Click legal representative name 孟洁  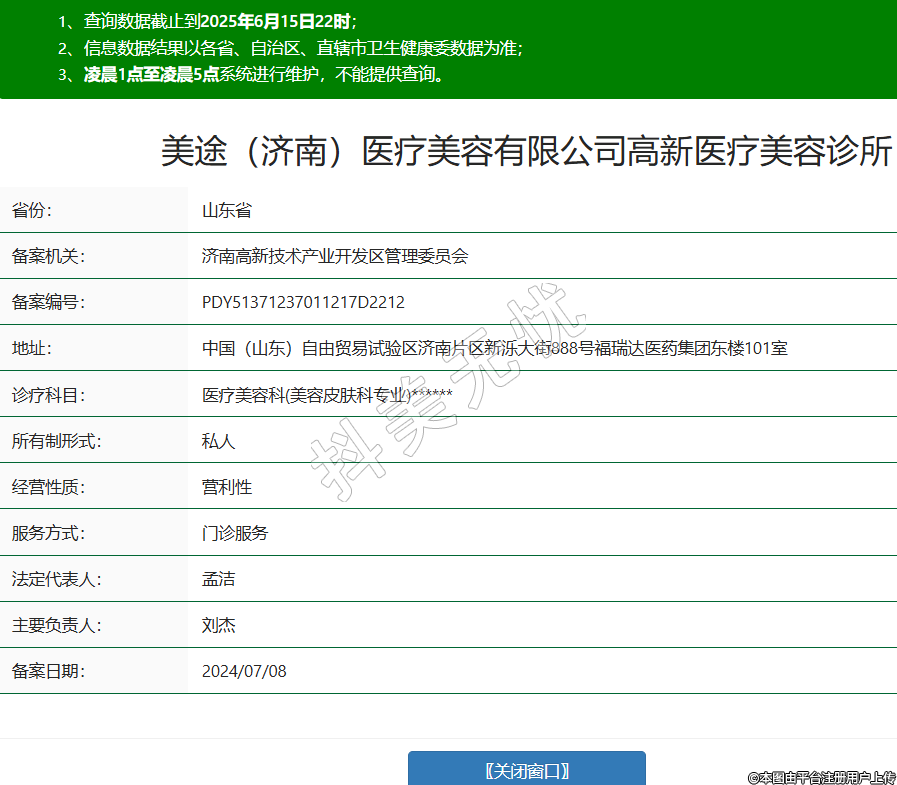point(218,579)
